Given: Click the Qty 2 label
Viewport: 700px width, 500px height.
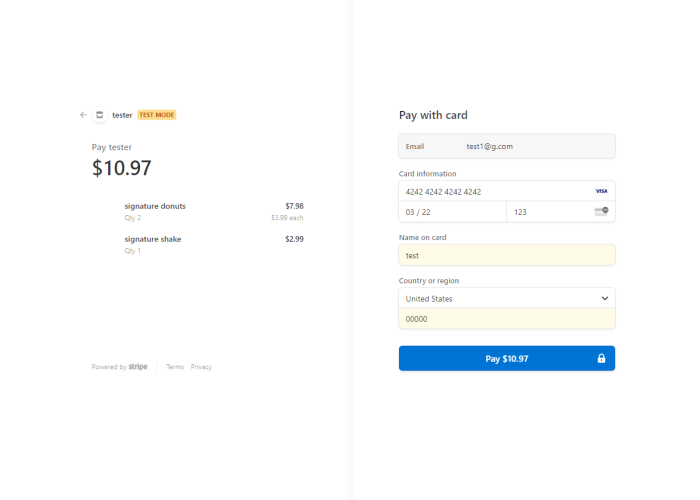Looking at the screenshot, I should (133, 218).
